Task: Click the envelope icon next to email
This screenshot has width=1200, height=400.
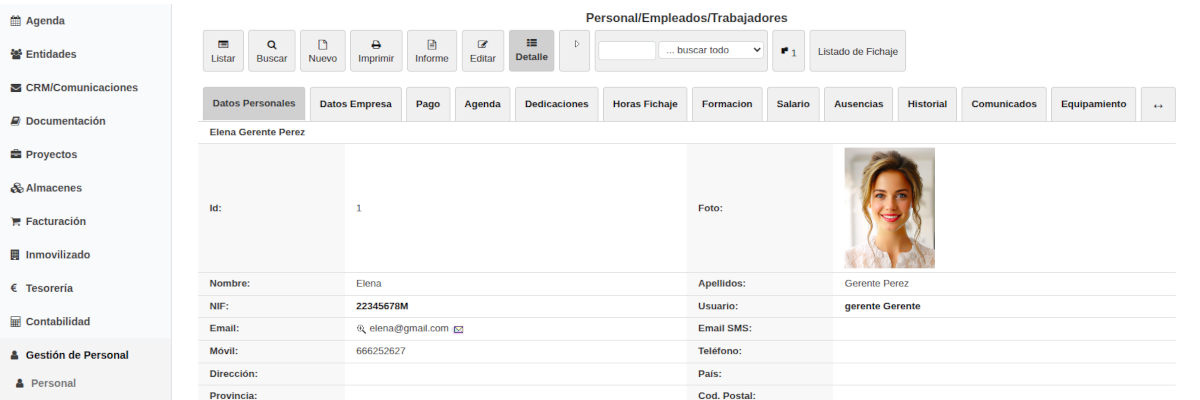Action: (x=458, y=328)
